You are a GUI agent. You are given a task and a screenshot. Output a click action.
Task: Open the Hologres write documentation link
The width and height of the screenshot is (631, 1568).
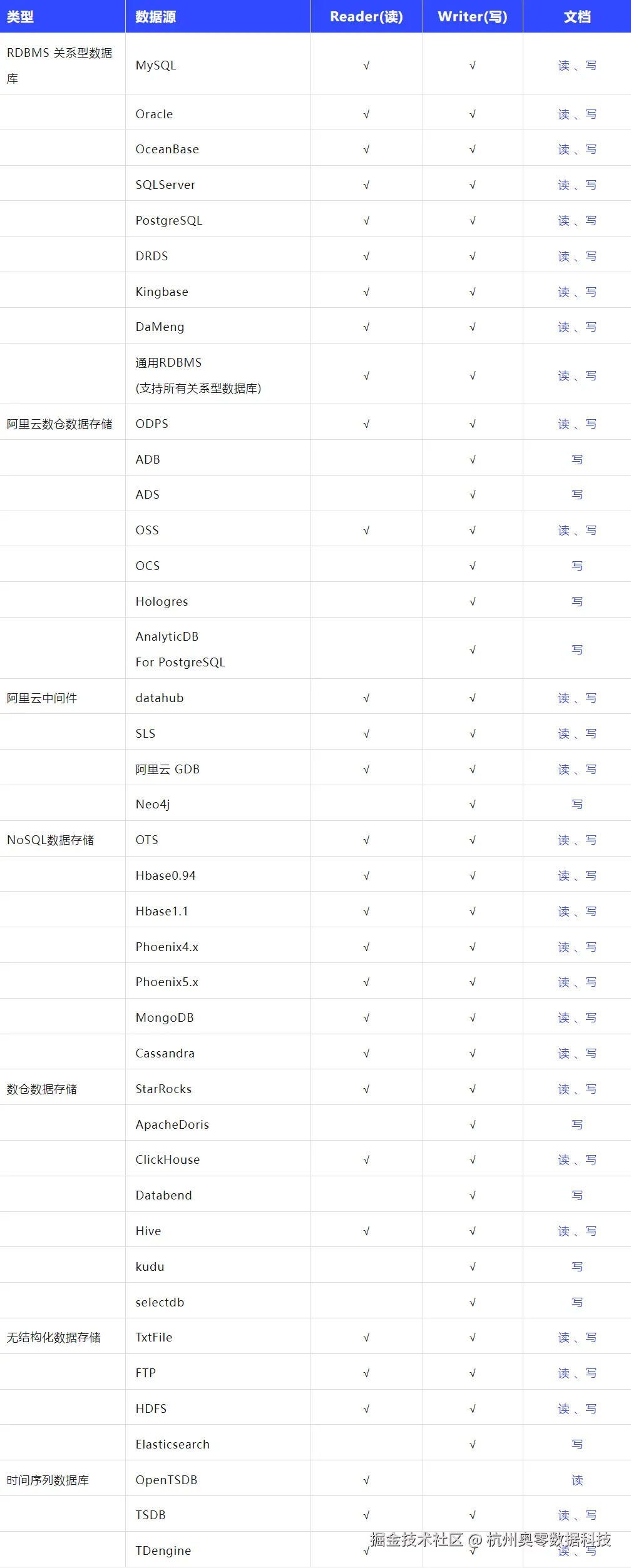(577, 602)
